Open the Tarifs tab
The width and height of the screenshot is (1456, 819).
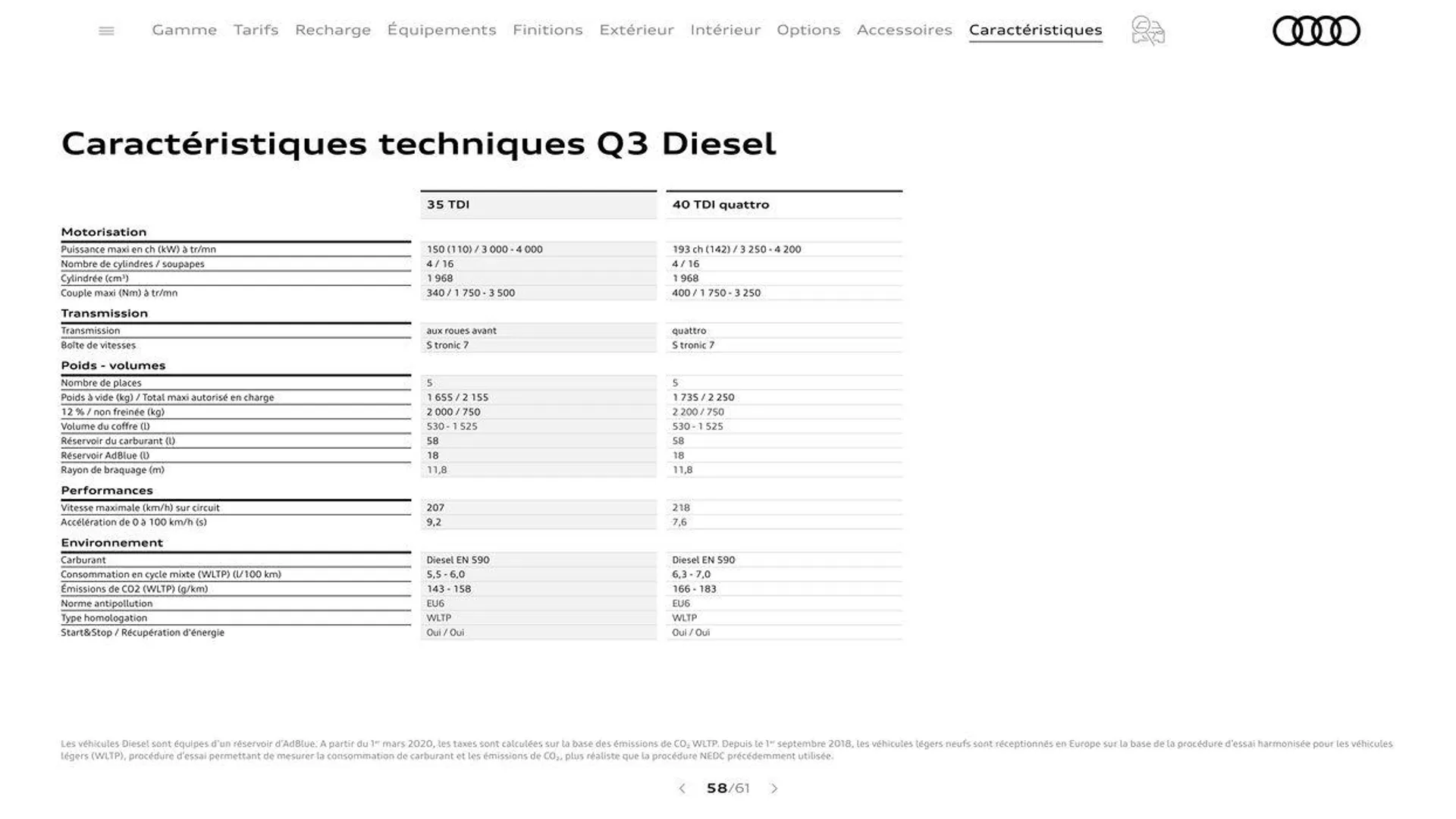[256, 30]
